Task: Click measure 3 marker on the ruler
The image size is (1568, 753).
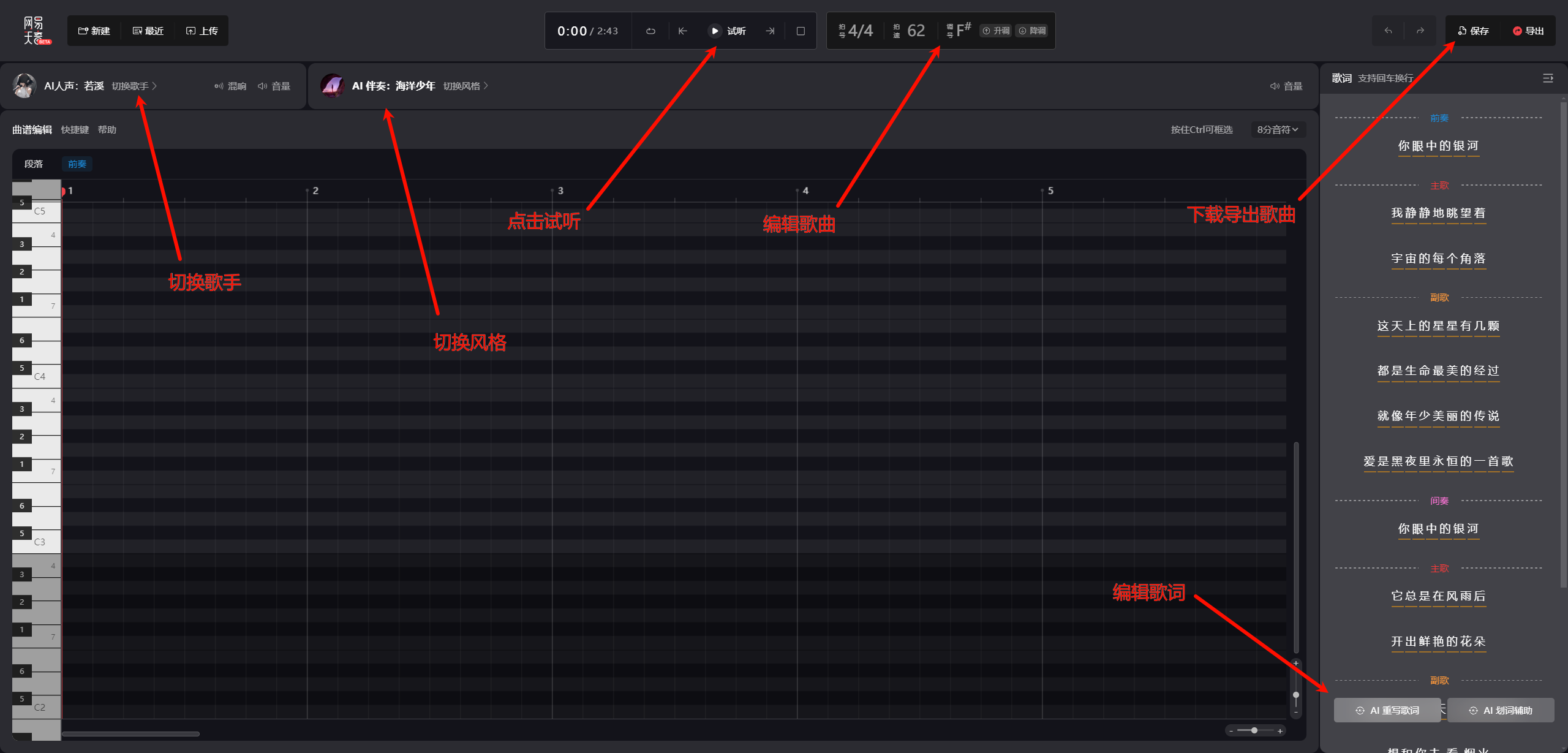Action: [x=559, y=191]
